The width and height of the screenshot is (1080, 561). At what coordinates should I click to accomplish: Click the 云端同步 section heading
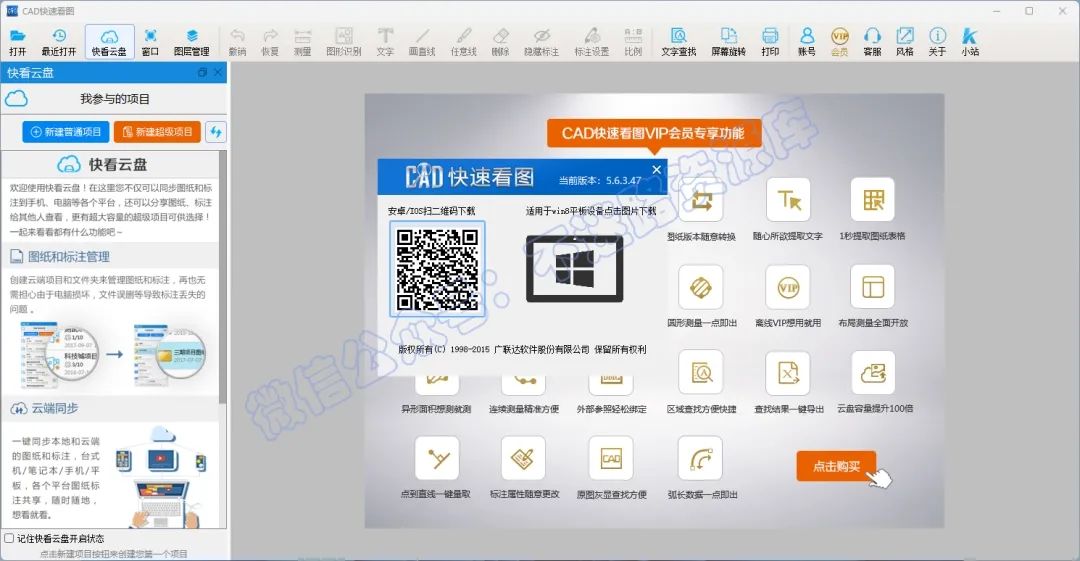pos(54,408)
